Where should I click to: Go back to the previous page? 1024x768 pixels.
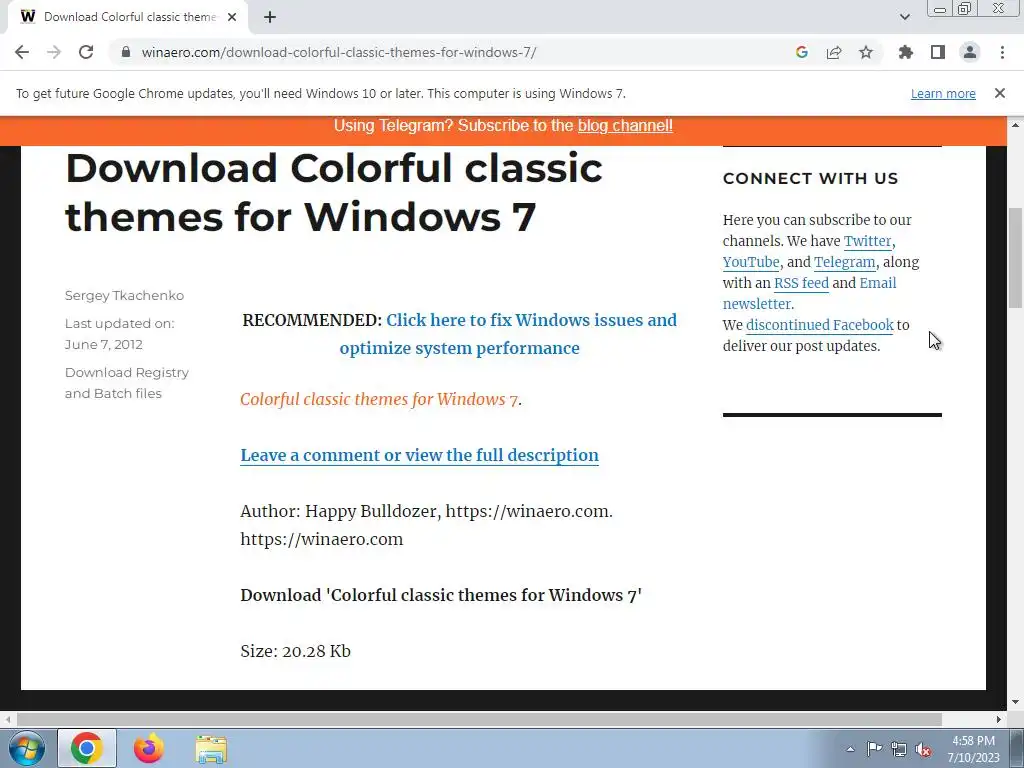(x=22, y=52)
